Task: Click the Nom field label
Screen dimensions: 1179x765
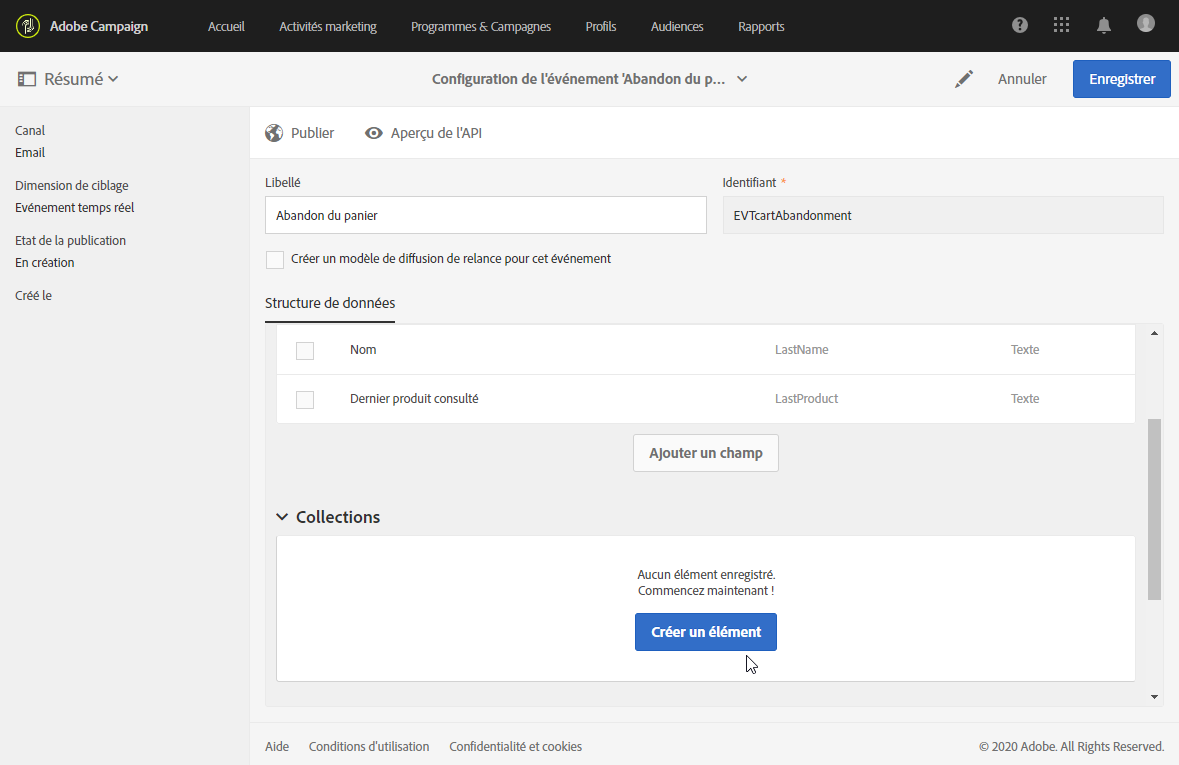Action: [x=363, y=350]
